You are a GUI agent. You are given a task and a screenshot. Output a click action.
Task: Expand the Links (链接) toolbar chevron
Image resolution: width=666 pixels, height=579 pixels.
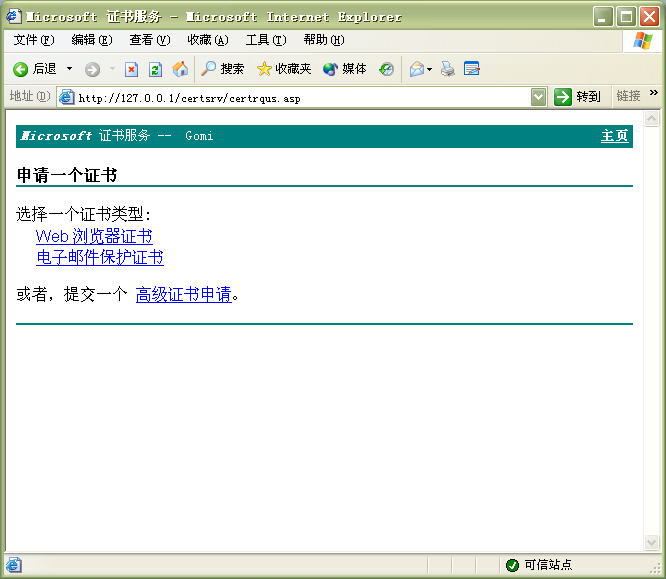[654, 93]
